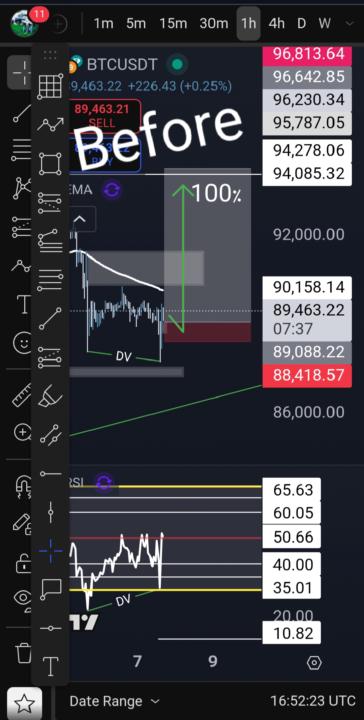Grab the favorites toolbar dotted drag handle
This screenshot has height=720, width=364.
click(x=50, y=56)
